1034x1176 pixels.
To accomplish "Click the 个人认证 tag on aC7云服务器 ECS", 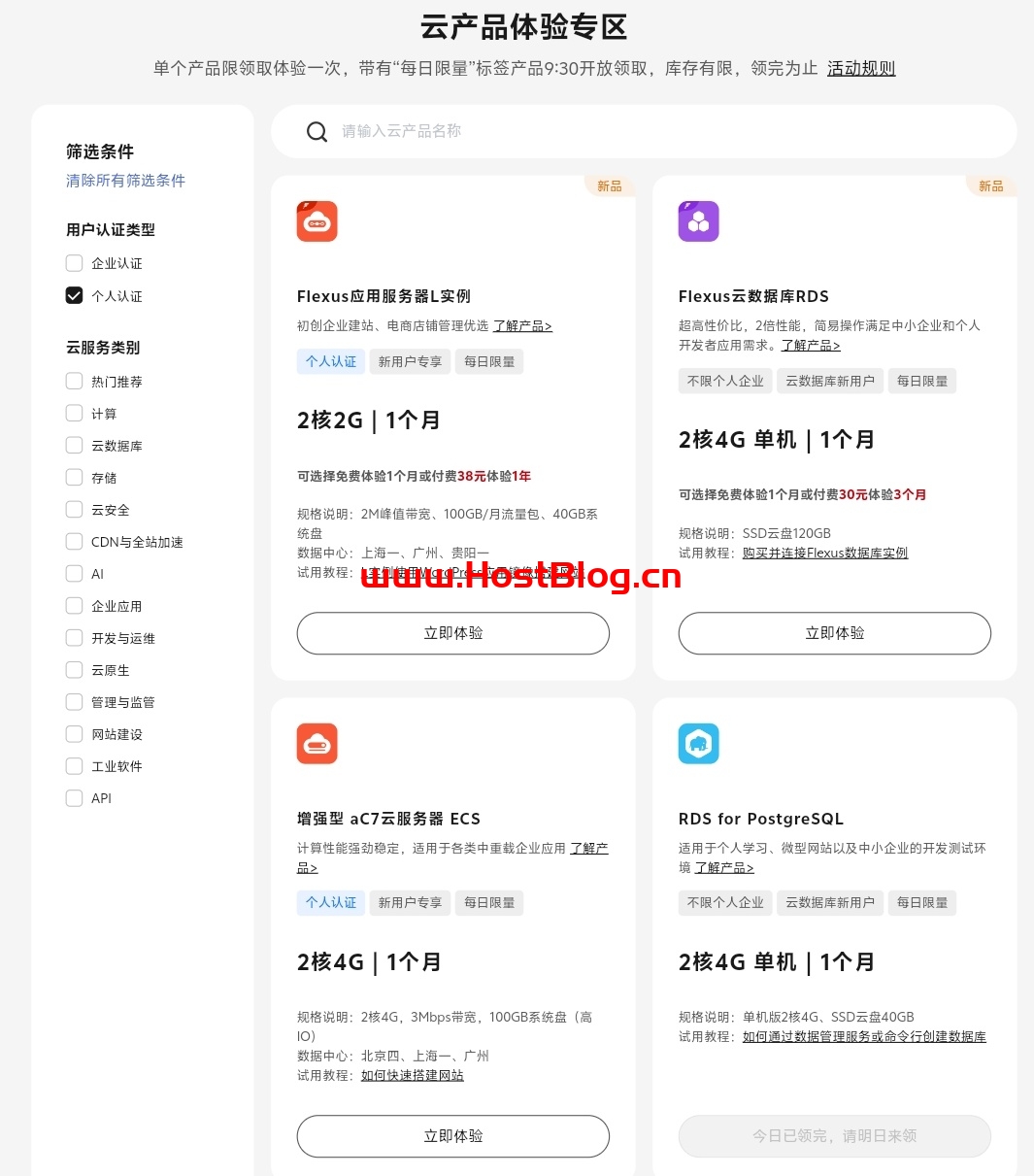I will coord(331,902).
